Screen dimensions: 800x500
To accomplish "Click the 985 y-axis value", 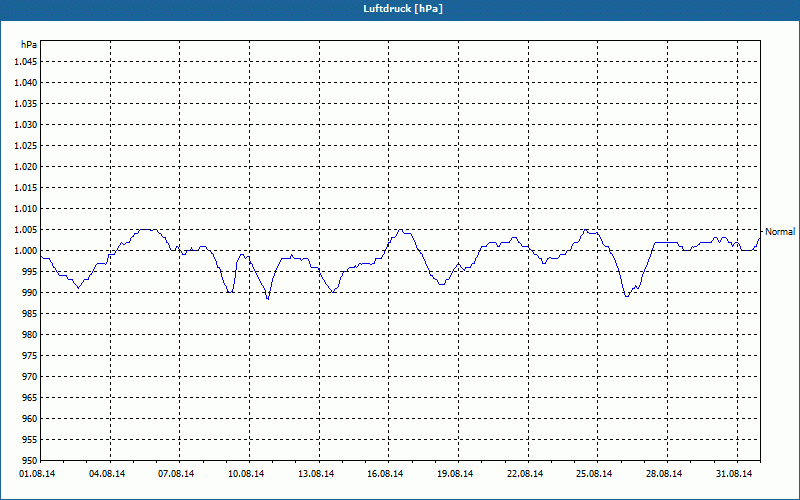I will pos(31,314).
